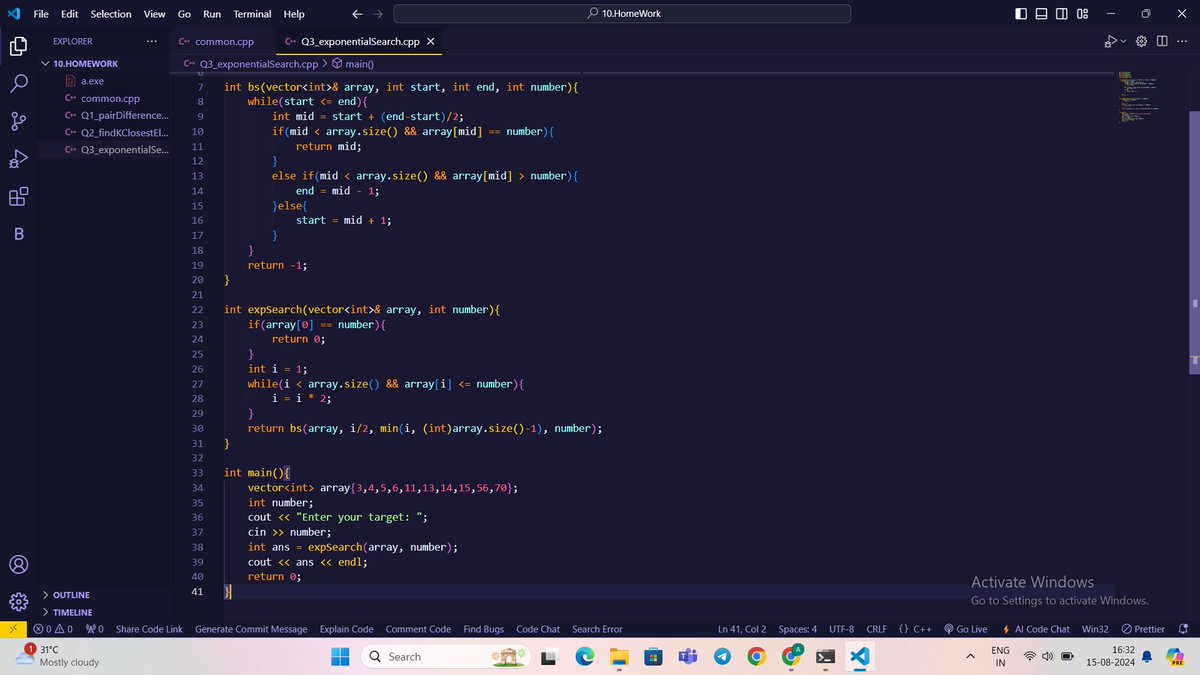Open the Search view in activity bar

[18, 83]
